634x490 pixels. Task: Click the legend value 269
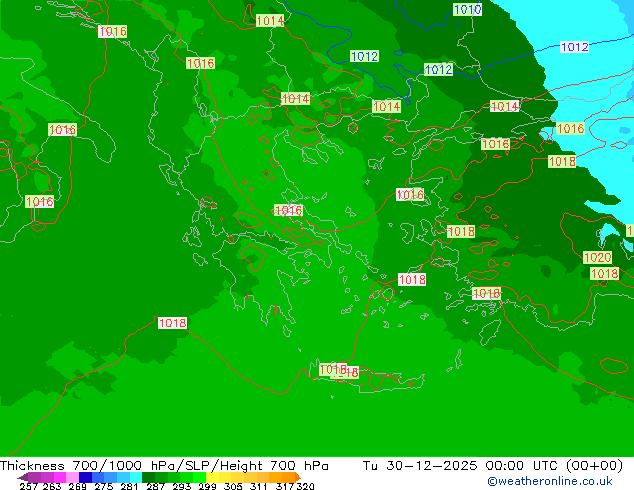78,486
